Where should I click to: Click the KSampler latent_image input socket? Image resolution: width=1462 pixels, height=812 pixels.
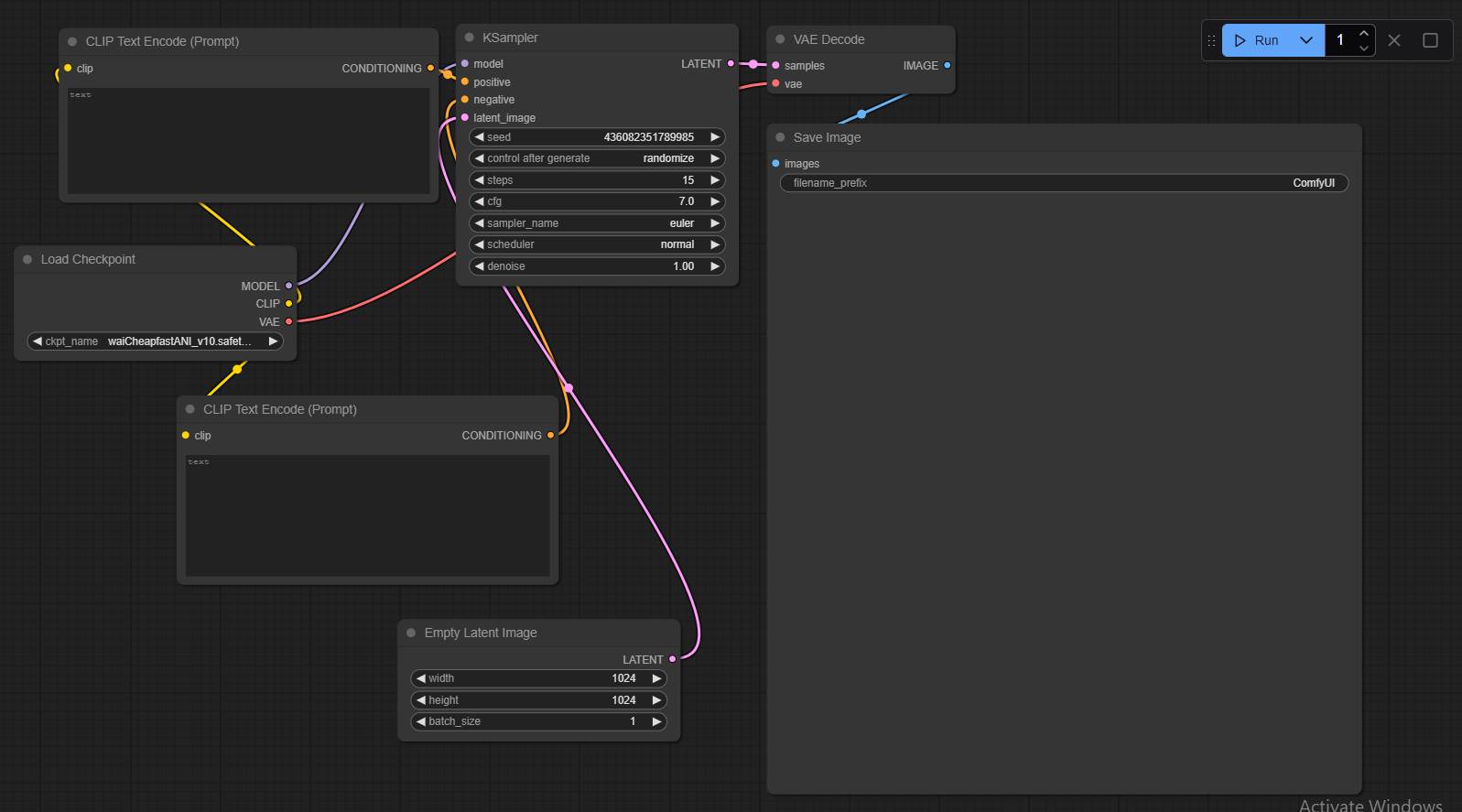[465, 117]
